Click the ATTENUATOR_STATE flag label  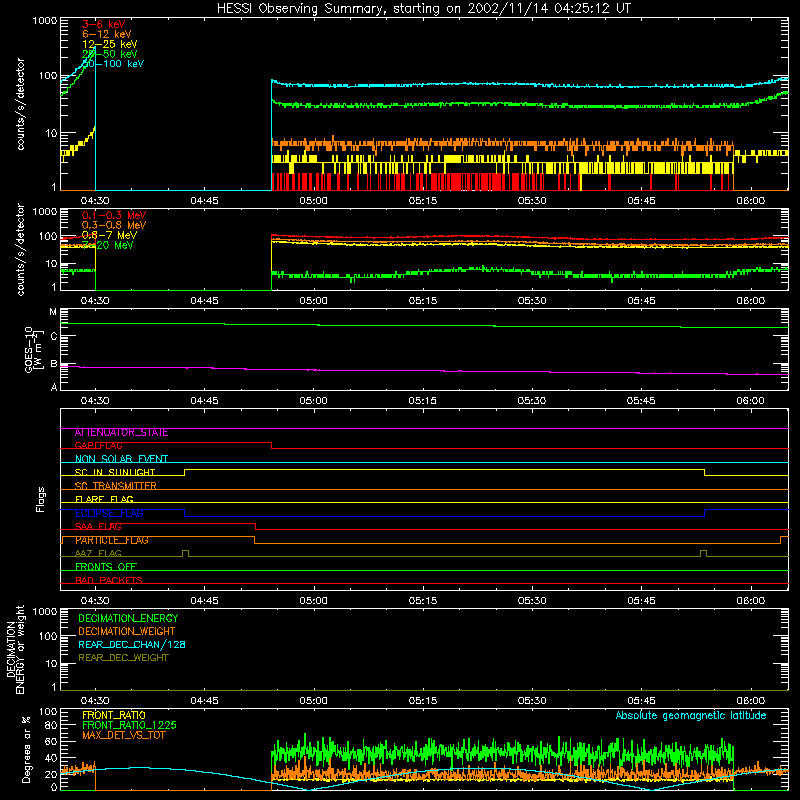(121, 433)
